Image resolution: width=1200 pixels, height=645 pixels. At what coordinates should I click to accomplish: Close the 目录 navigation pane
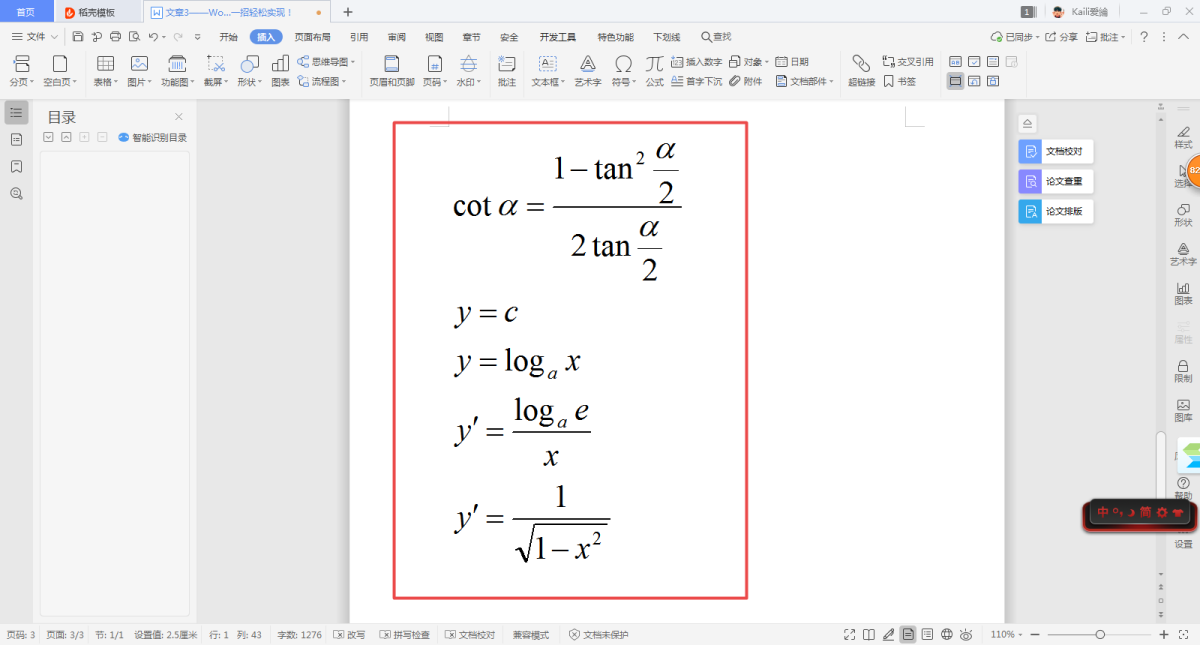(179, 117)
